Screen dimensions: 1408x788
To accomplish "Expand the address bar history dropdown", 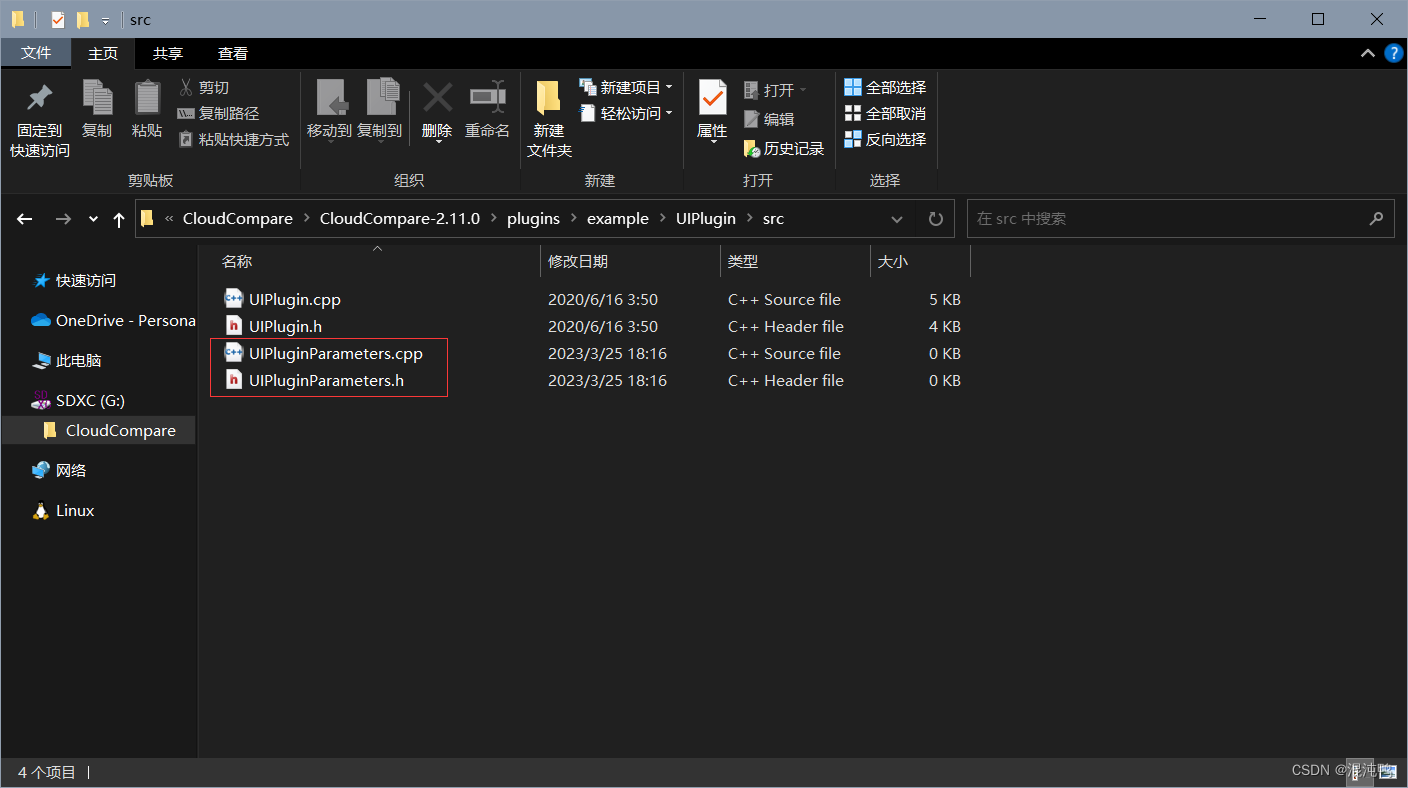I will [897, 219].
